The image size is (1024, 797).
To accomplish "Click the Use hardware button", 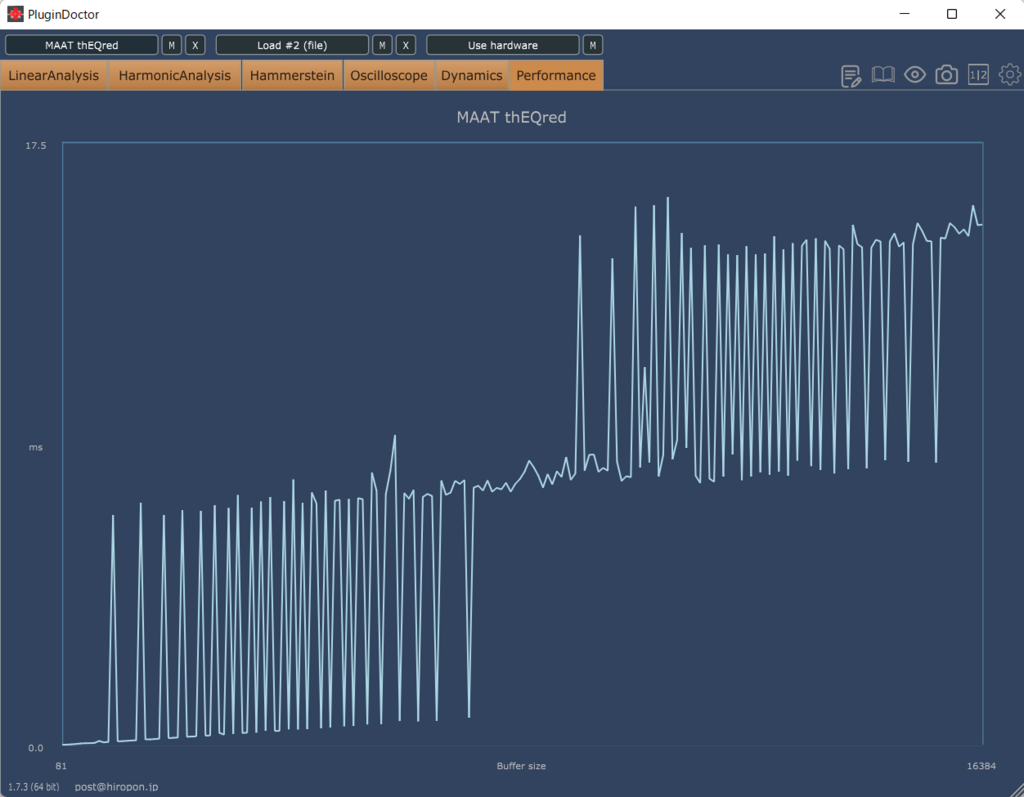I will [503, 45].
